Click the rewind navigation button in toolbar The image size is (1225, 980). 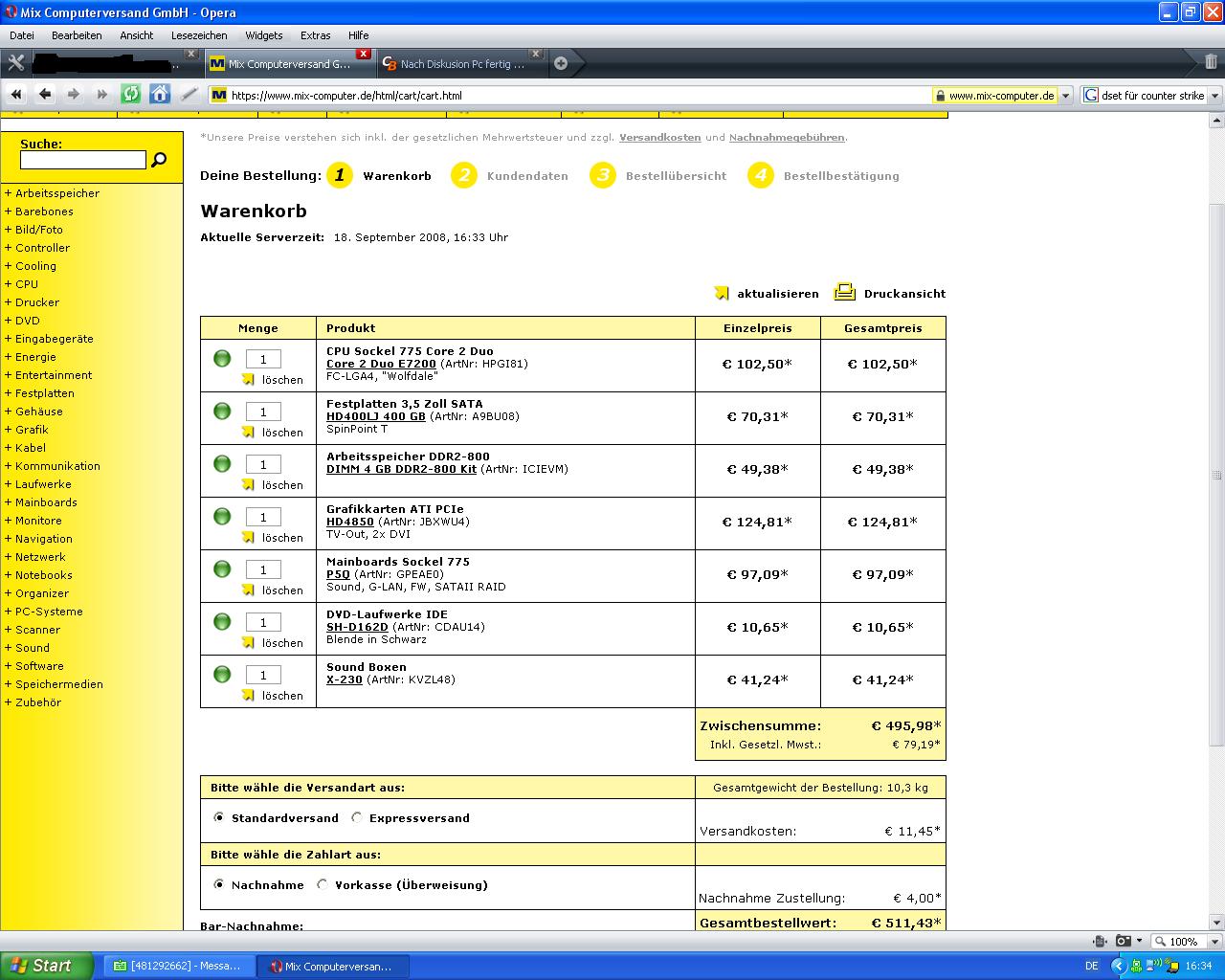pyautogui.click(x=16, y=94)
